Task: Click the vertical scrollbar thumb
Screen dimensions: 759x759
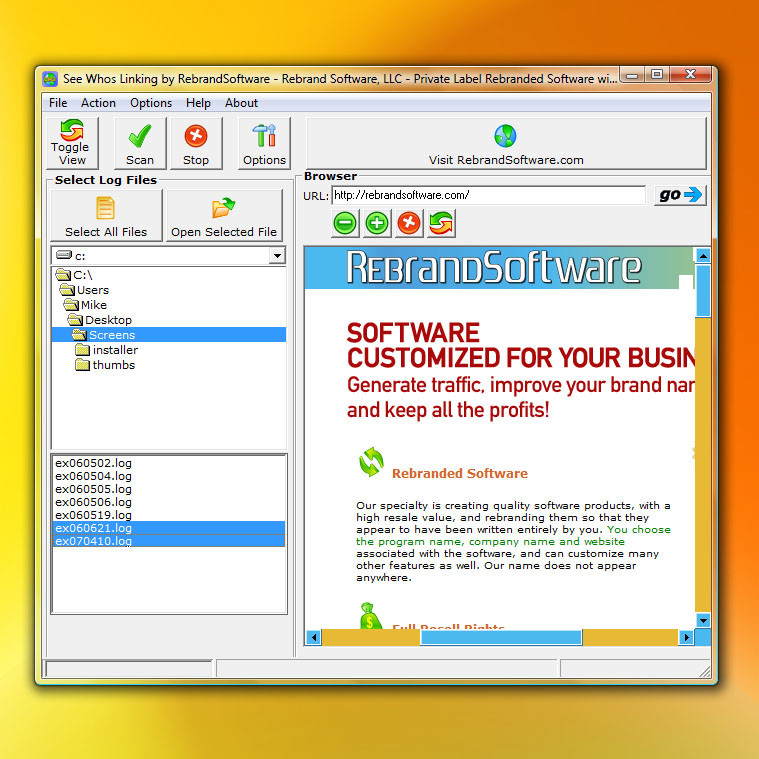Action: click(x=703, y=290)
